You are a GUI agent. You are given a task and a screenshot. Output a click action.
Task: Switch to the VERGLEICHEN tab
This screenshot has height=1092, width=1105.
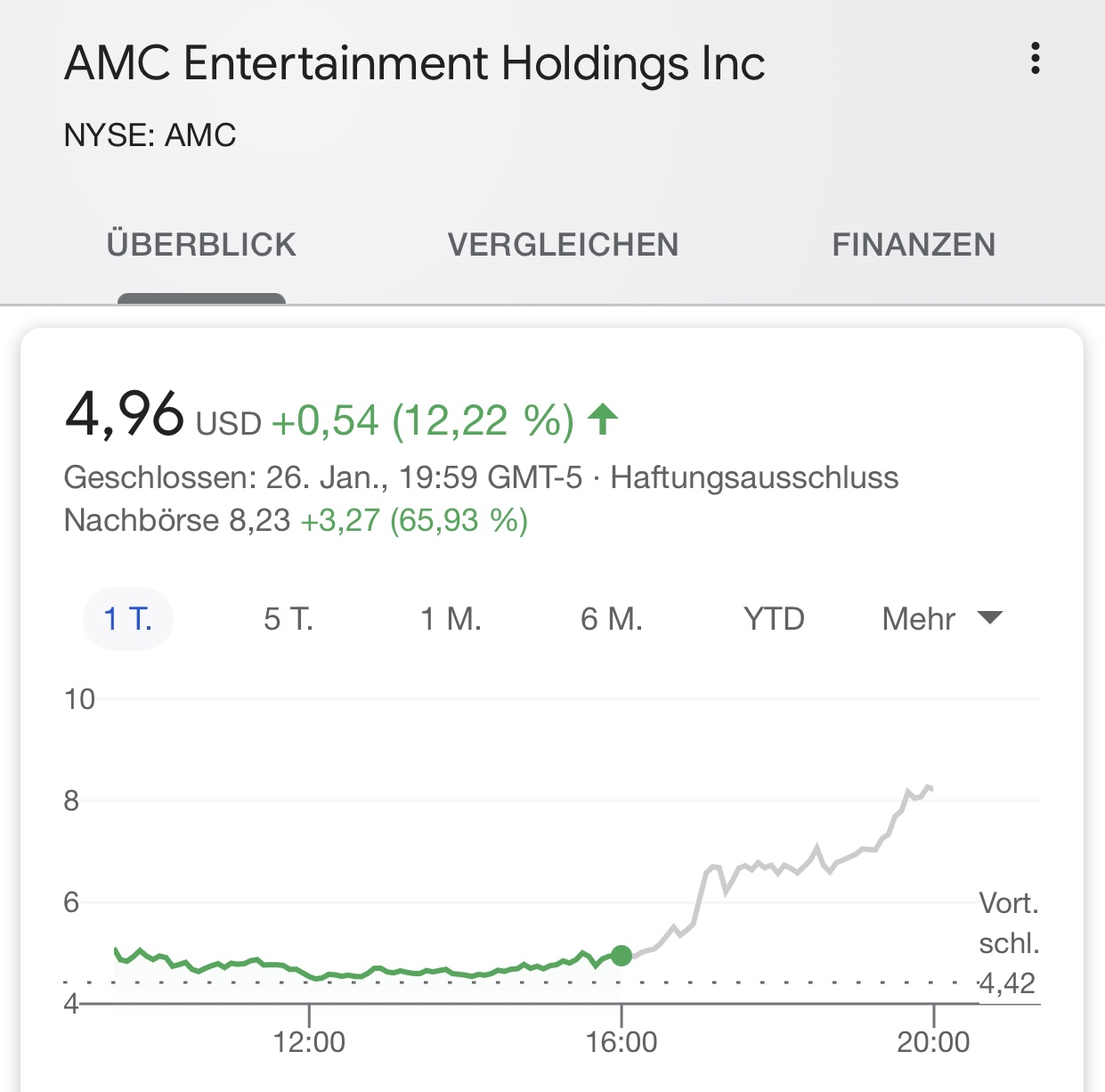point(564,244)
